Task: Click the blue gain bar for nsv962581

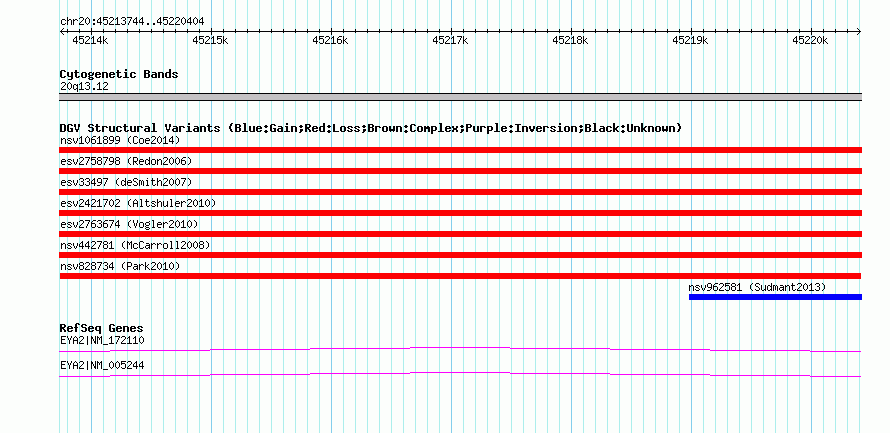Action: (x=775, y=297)
